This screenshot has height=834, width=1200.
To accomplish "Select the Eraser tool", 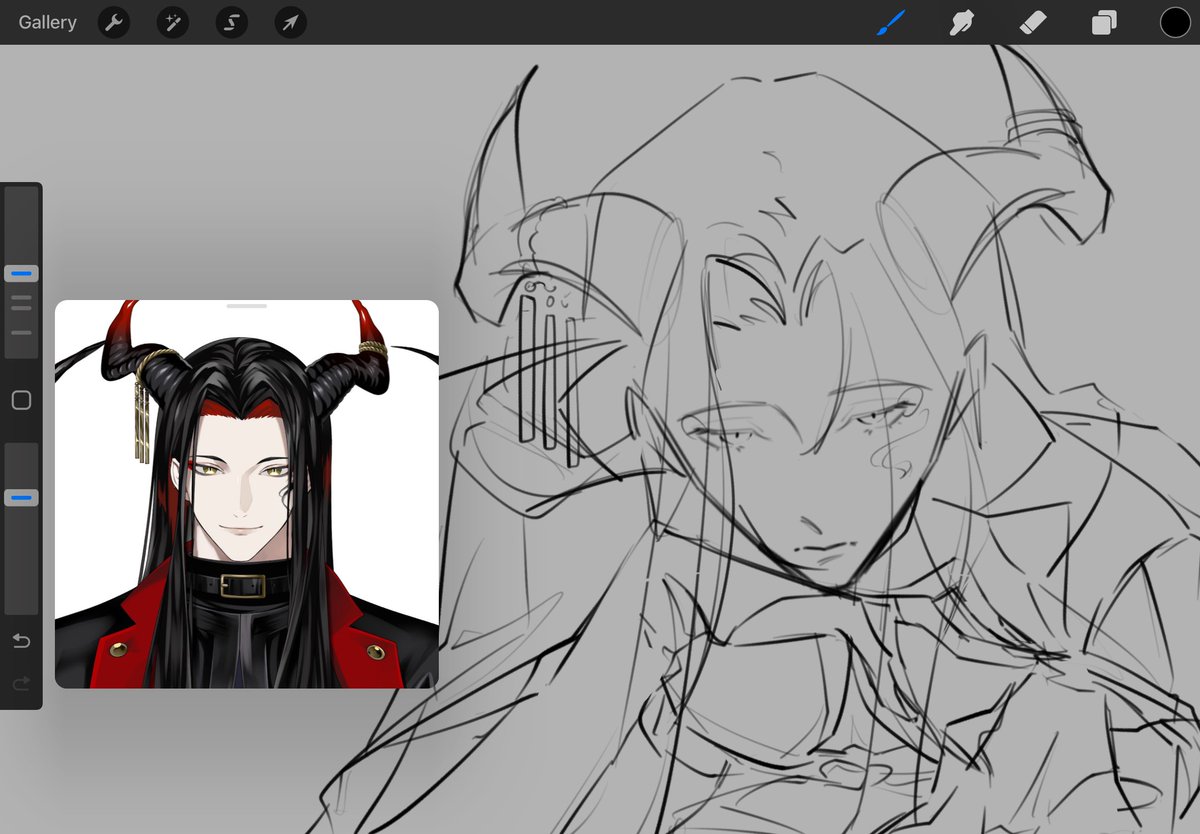I will (x=1032, y=22).
